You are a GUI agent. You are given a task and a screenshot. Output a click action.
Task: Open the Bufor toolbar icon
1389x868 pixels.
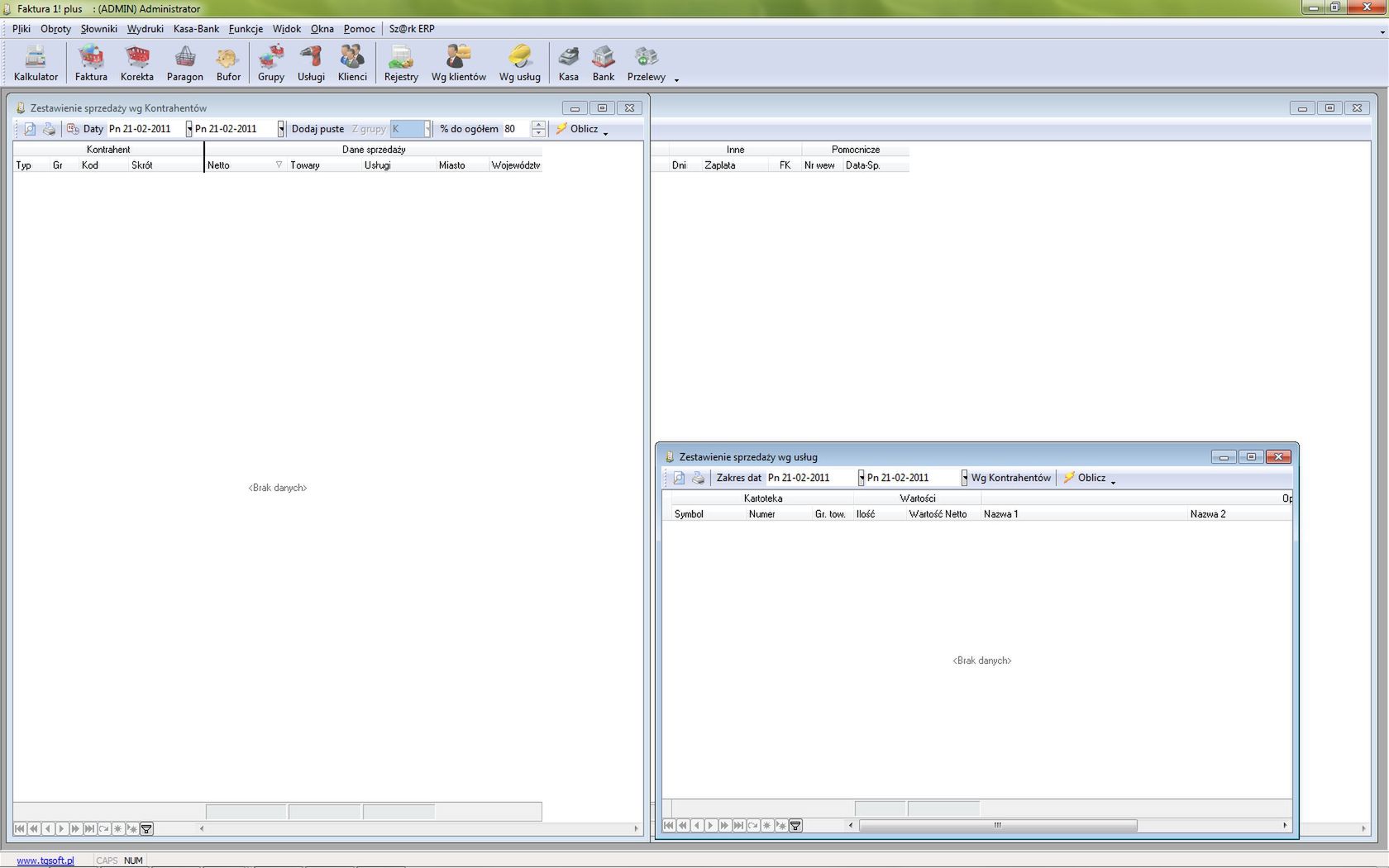[x=228, y=64]
